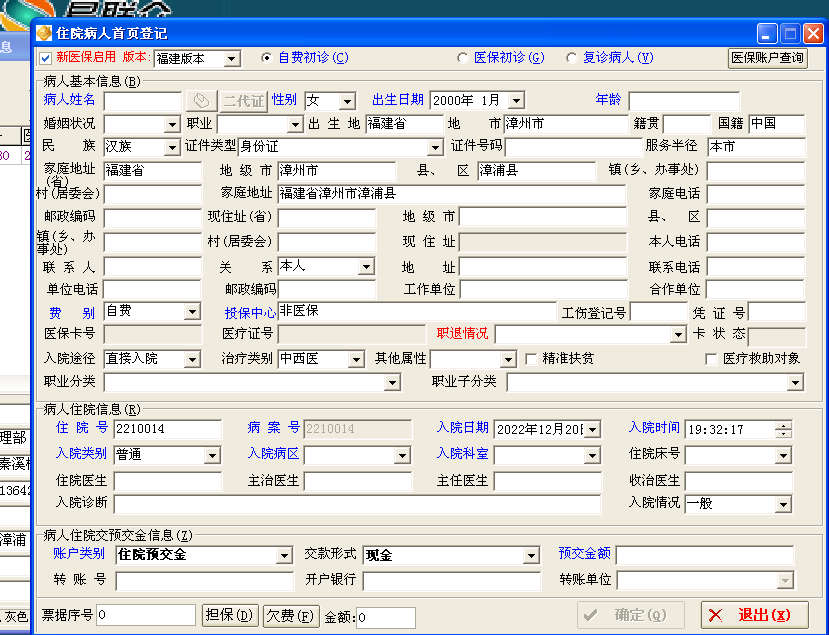
Task: Open the 出生日期 date dropdown
Action: (516, 100)
